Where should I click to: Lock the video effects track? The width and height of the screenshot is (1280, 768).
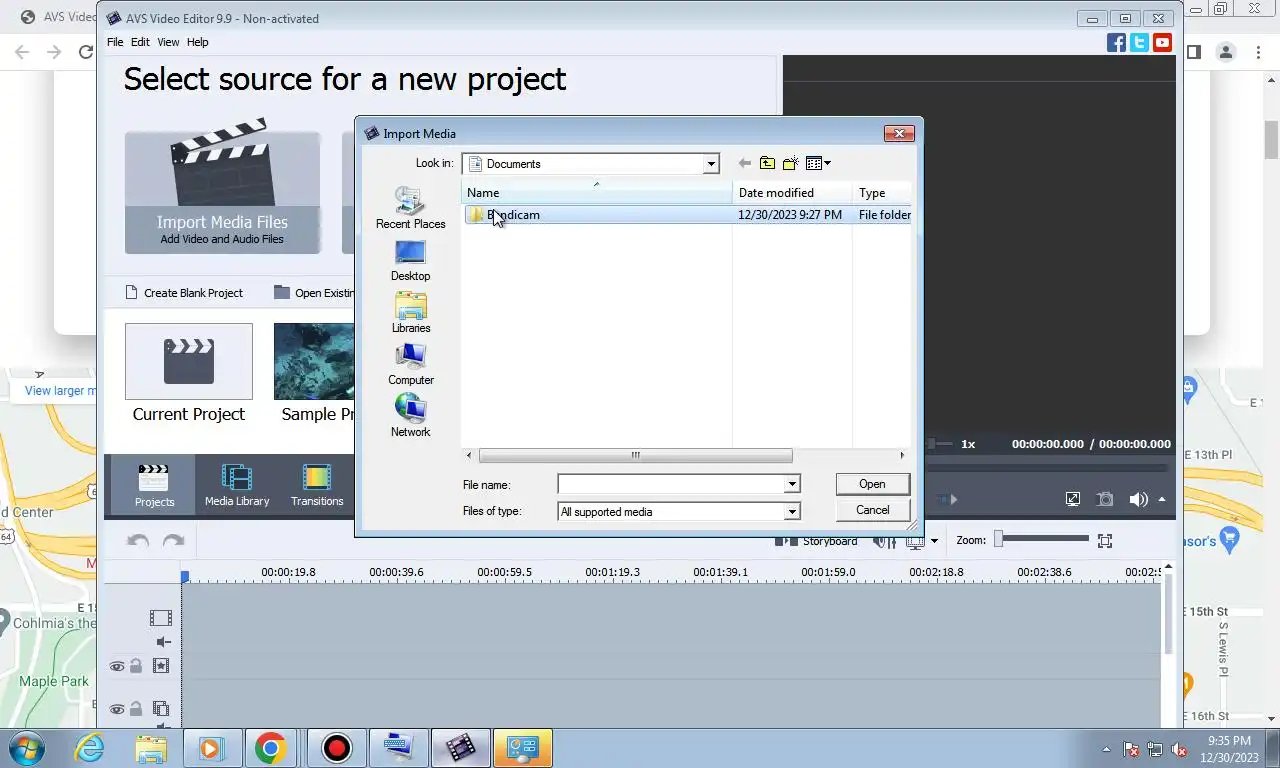[136, 666]
